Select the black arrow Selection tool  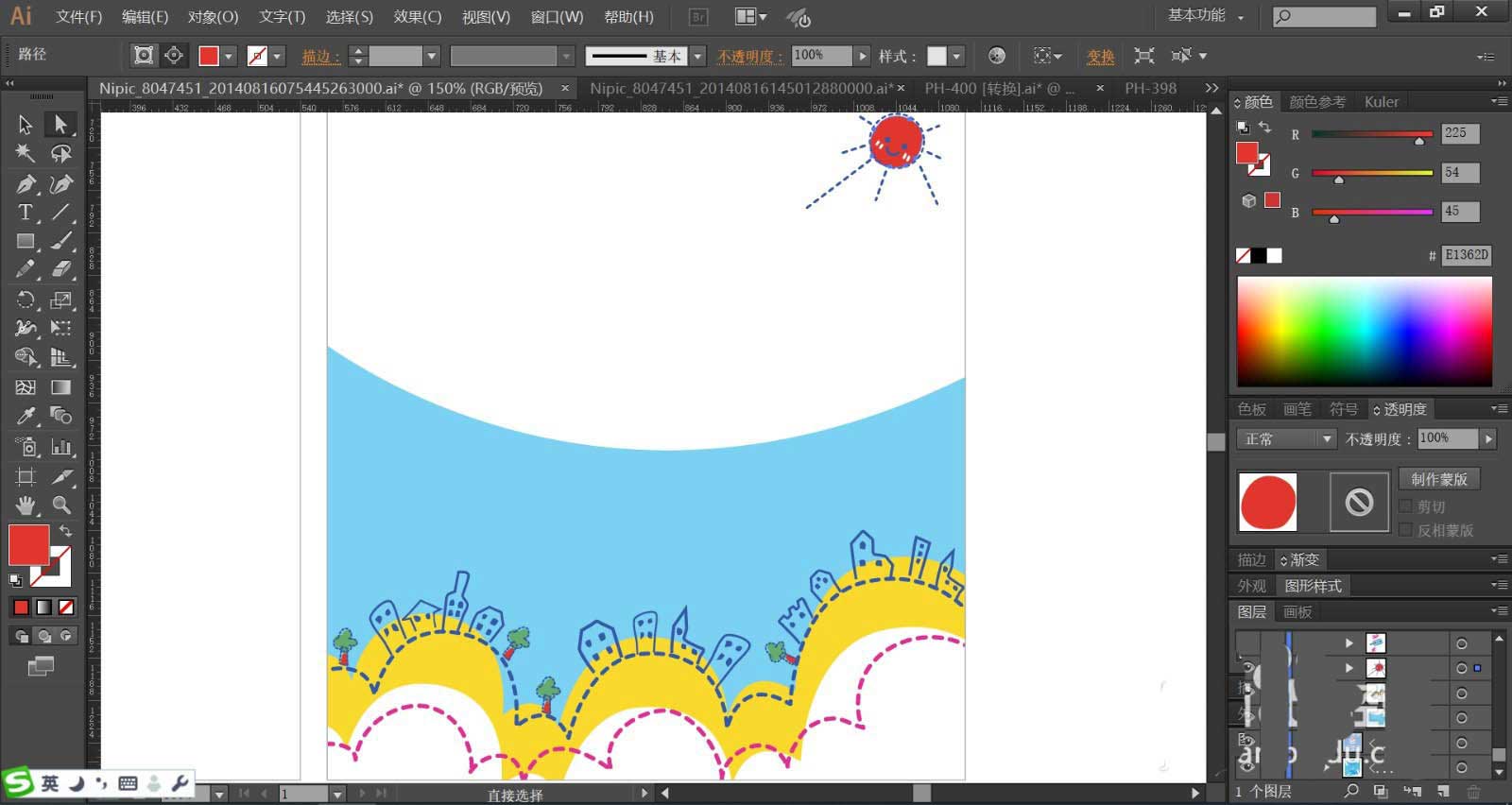click(26, 124)
